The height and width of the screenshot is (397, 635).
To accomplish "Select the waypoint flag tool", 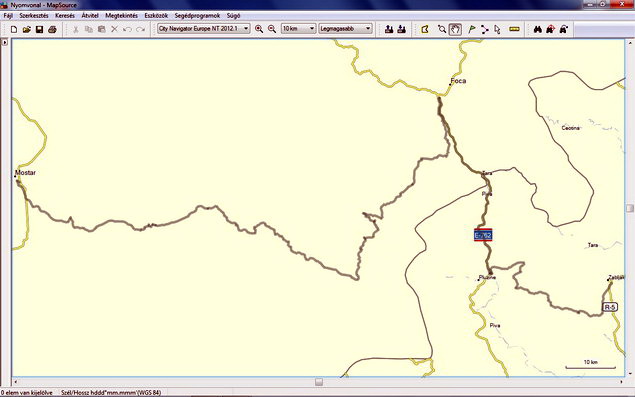I will click(472, 29).
